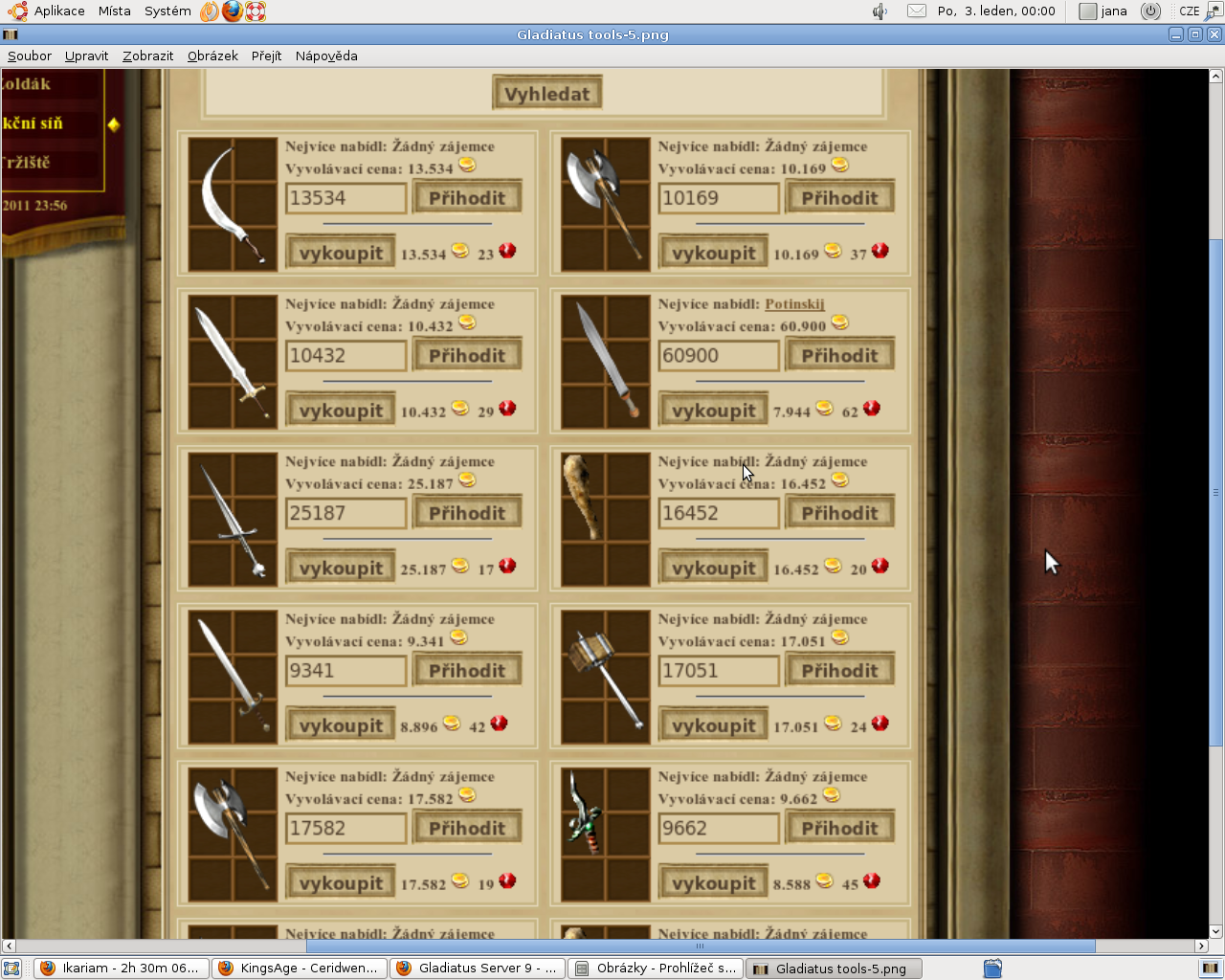Click the volume speaker icon

[880, 11]
